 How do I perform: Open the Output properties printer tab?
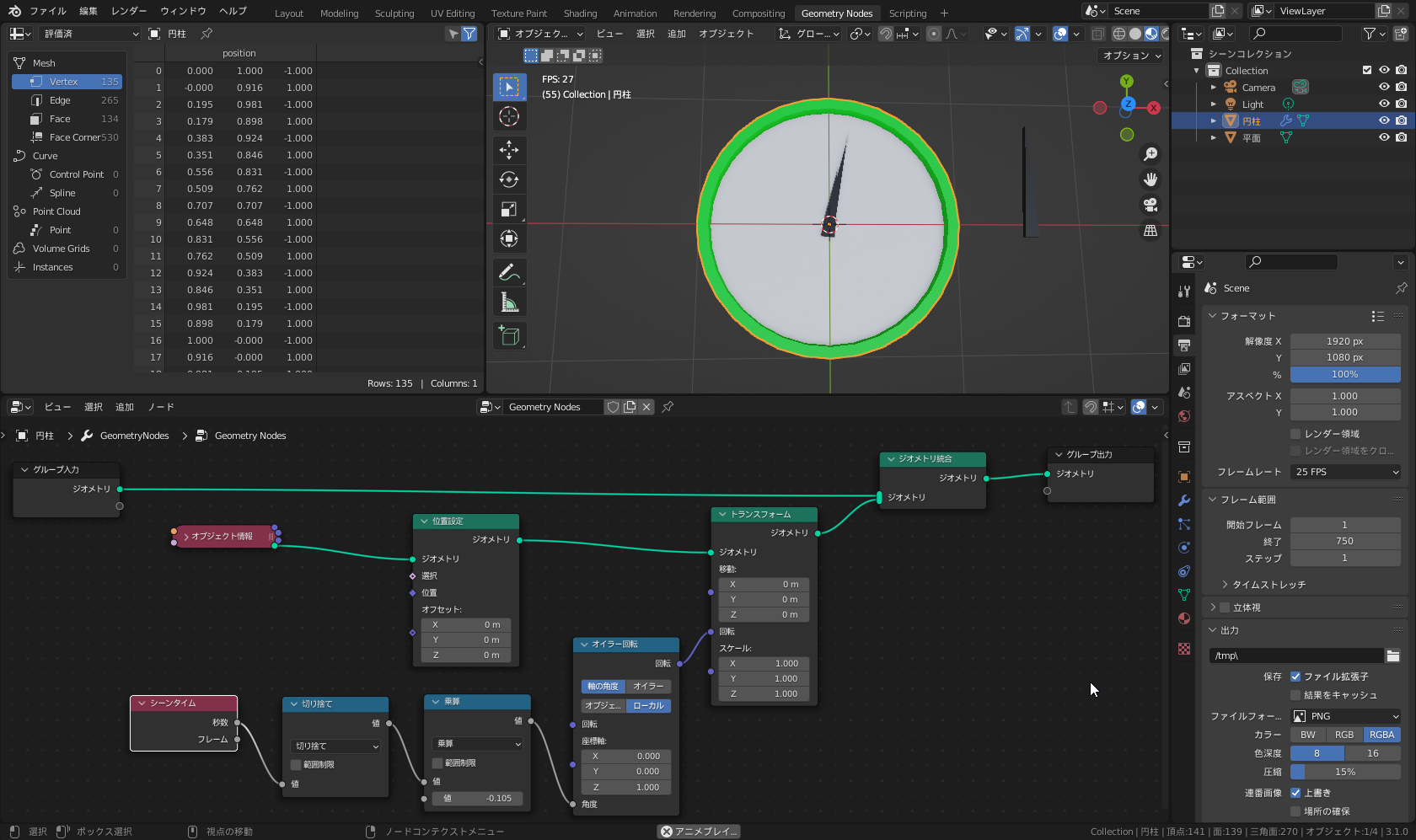pos(1184,345)
